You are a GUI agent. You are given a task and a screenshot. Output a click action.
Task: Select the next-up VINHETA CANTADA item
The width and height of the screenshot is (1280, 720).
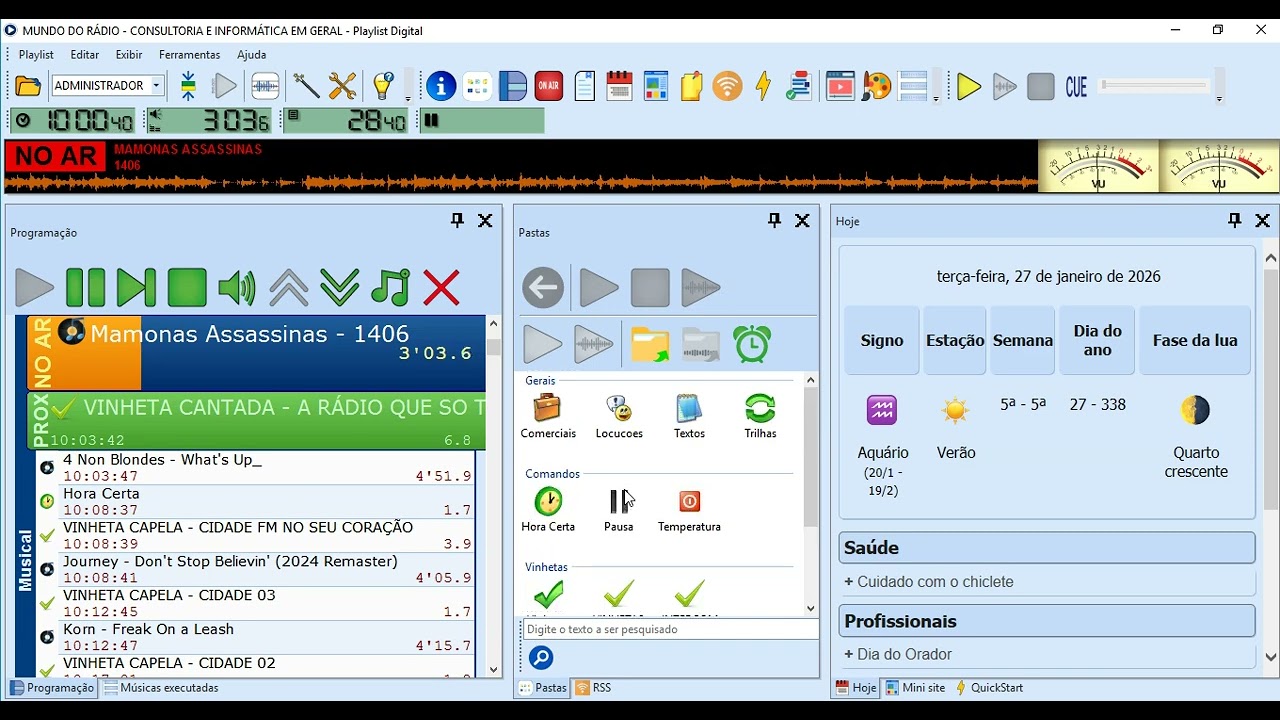coord(256,421)
